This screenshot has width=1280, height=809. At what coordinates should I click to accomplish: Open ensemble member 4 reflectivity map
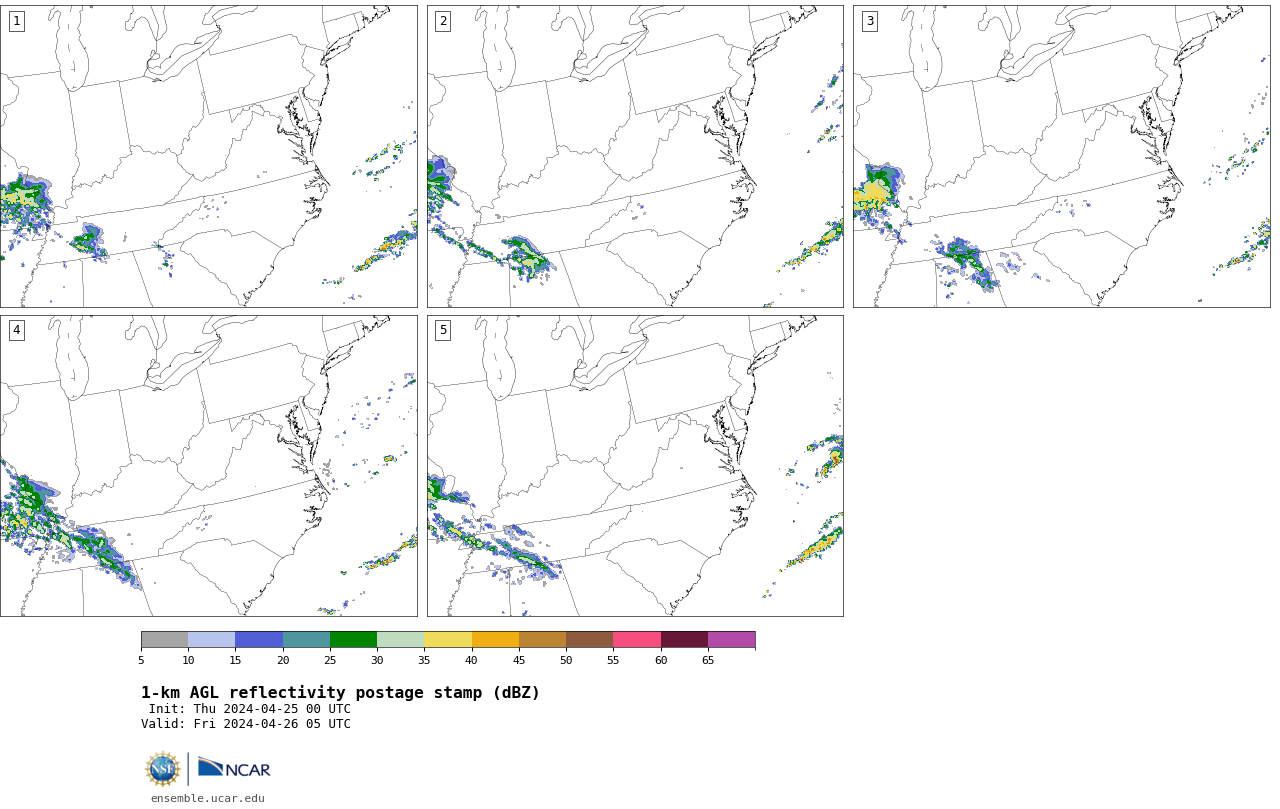[x=208, y=466]
